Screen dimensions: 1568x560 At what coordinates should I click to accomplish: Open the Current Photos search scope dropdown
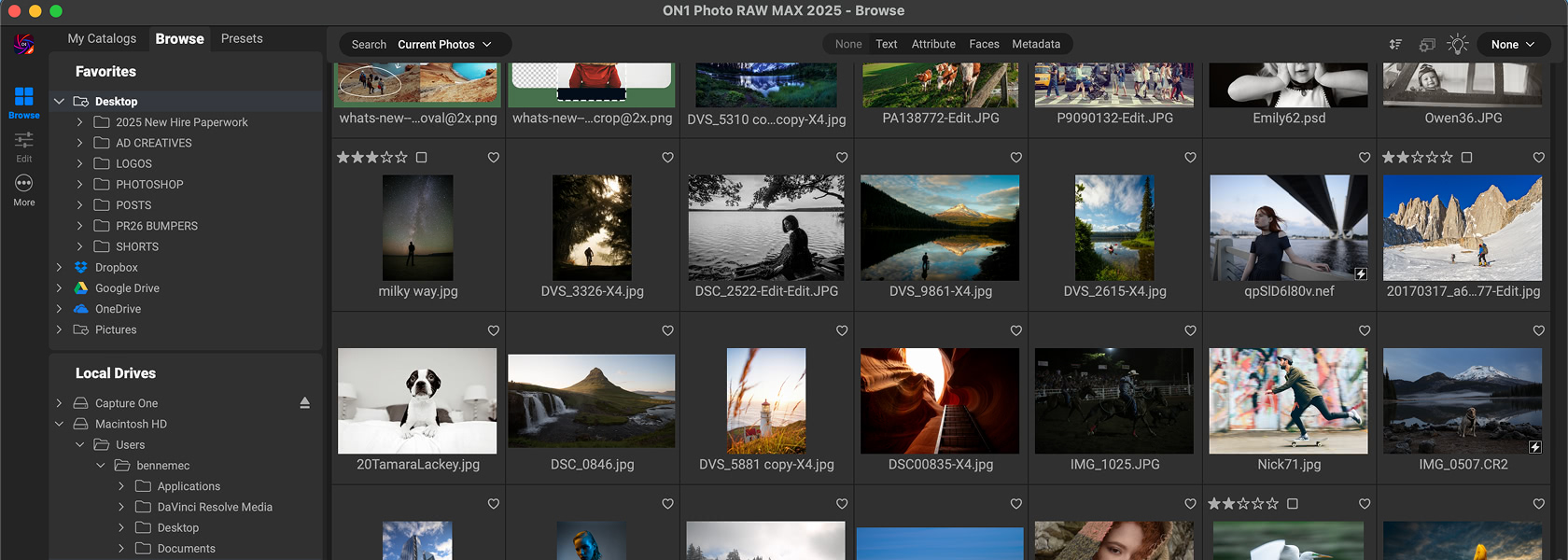[444, 45]
